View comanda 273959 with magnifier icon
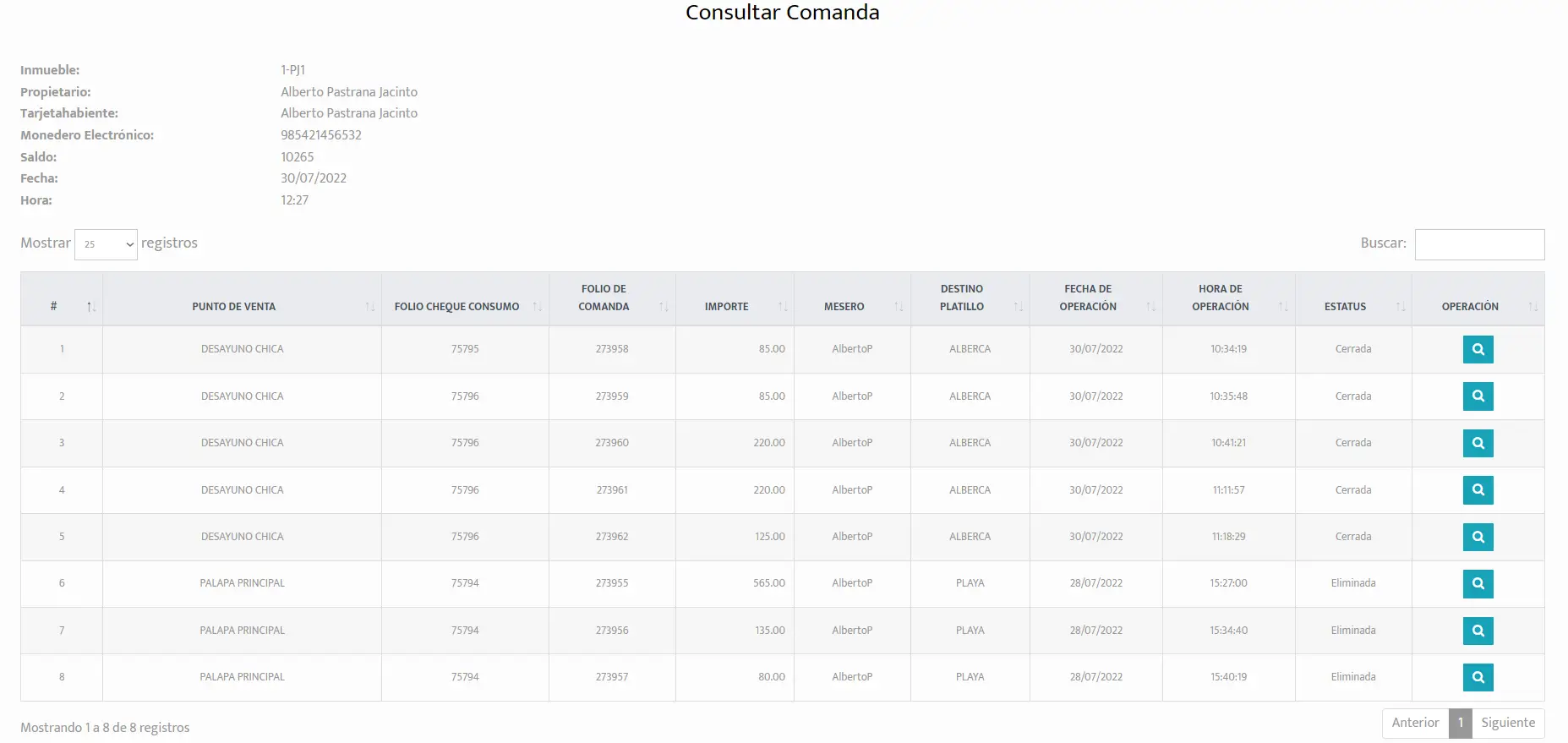Image resolution: width=1568 pixels, height=743 pixels. coord(1478,396)
